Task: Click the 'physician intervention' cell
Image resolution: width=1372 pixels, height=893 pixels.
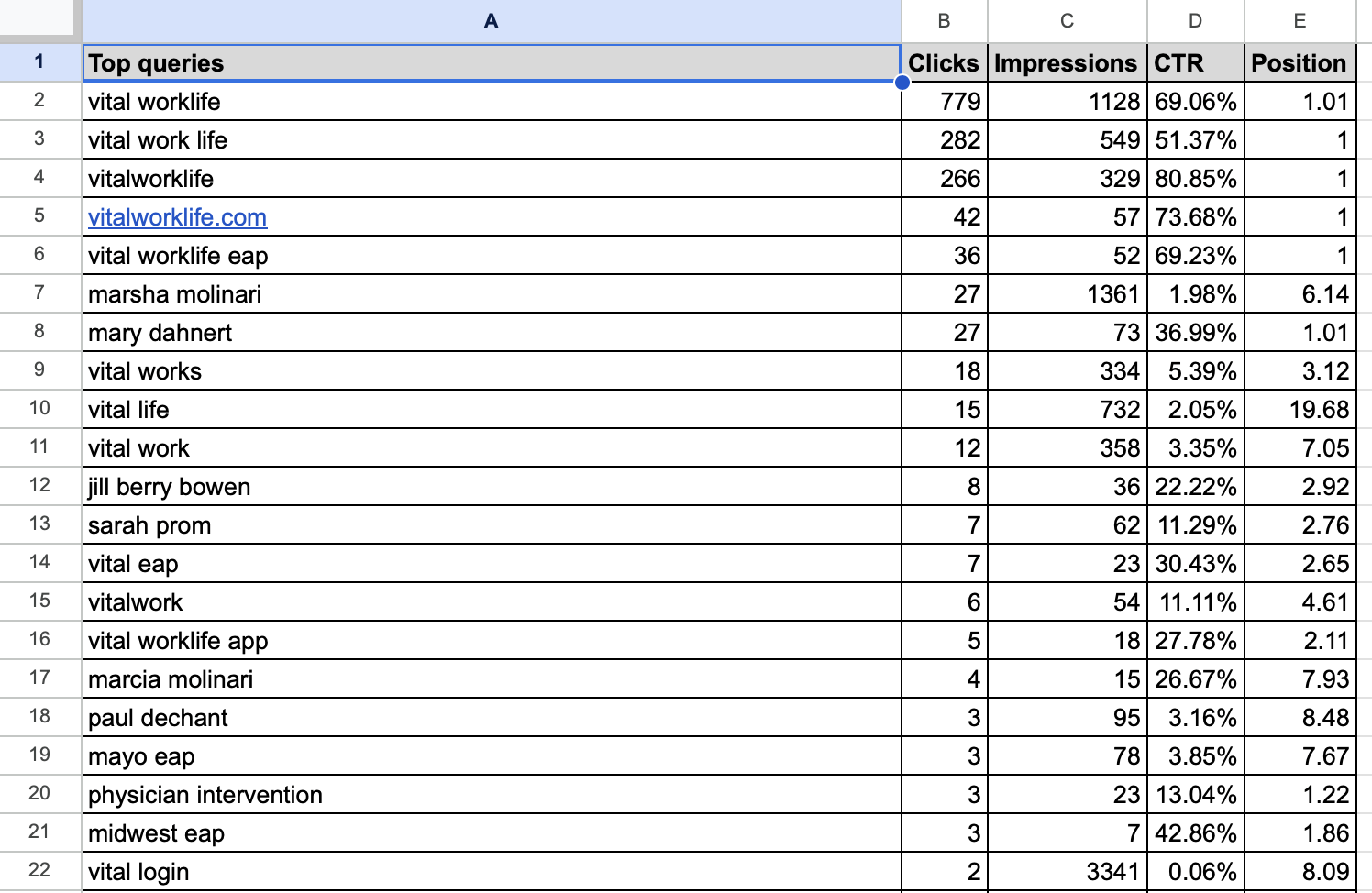Action: point(492,795)
